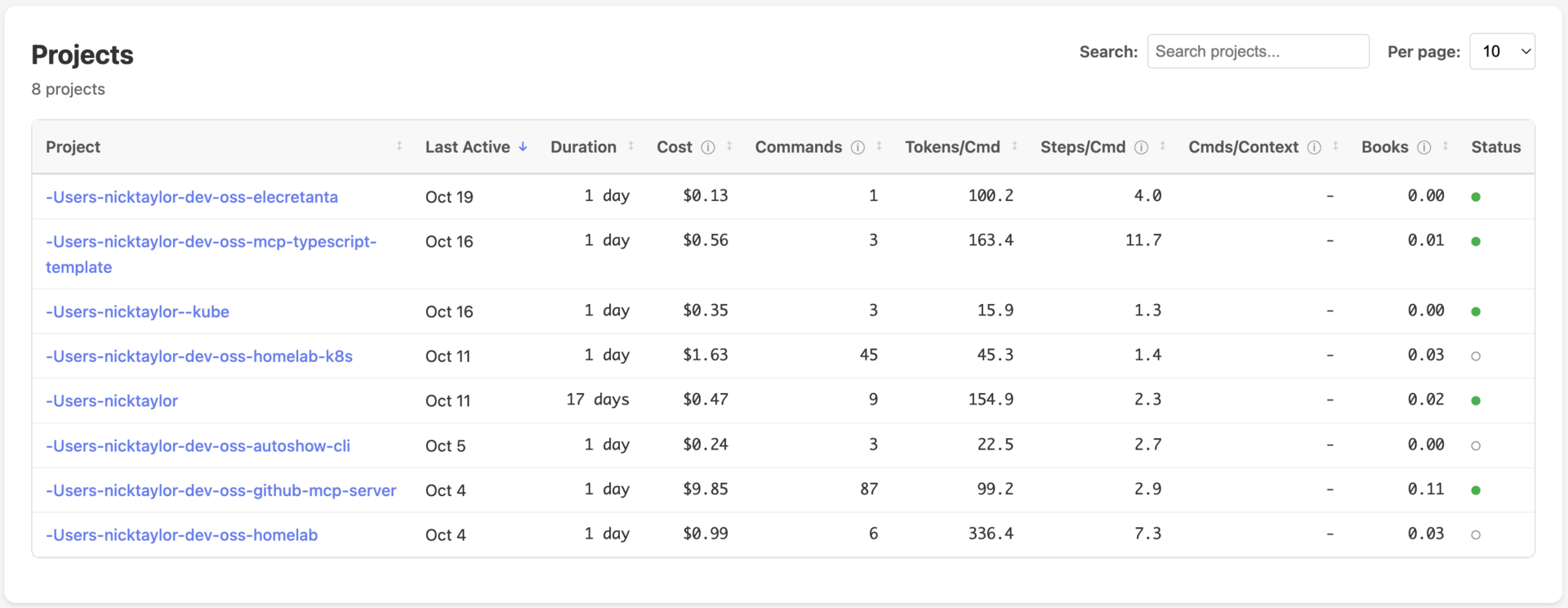Click info icon beside Books header
The image size is (1568, 608).
(1424, 148)
